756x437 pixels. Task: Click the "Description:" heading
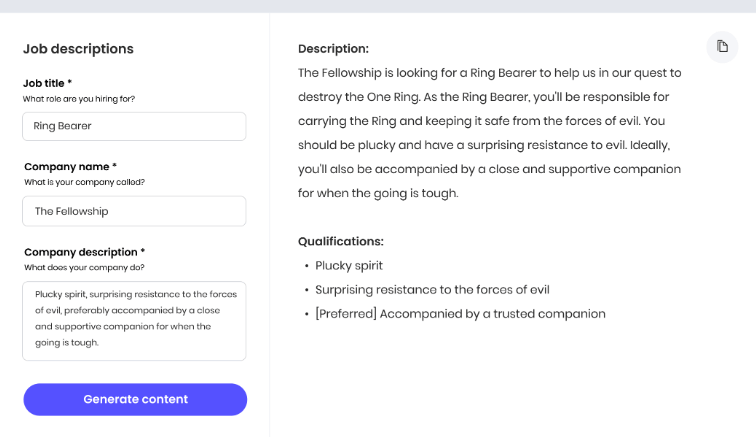333,49
